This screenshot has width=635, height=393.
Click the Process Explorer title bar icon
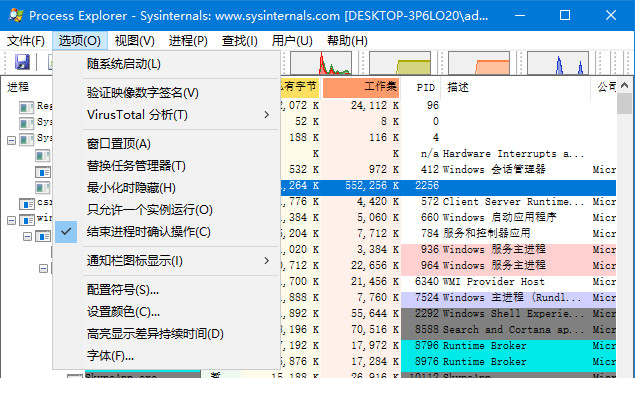pyautogui.click(x=16, y=15)
